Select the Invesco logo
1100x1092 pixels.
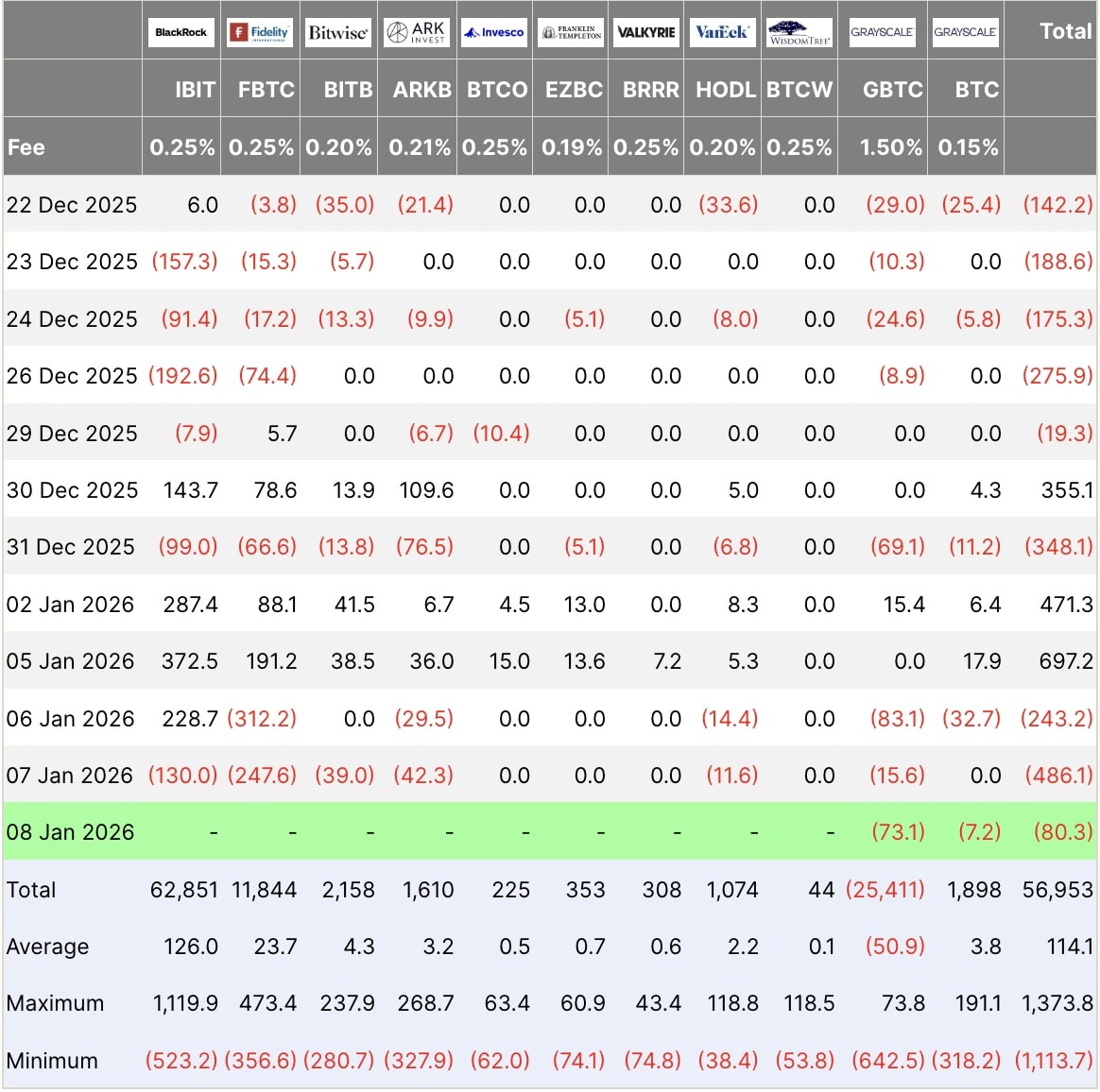[494, 32]
